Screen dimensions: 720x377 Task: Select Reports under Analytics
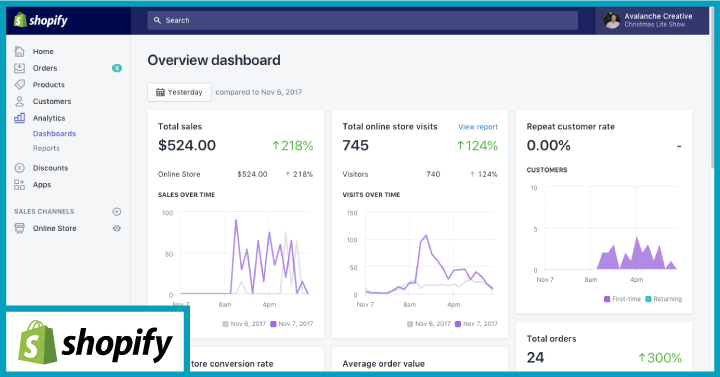click(x=46, y=148)
